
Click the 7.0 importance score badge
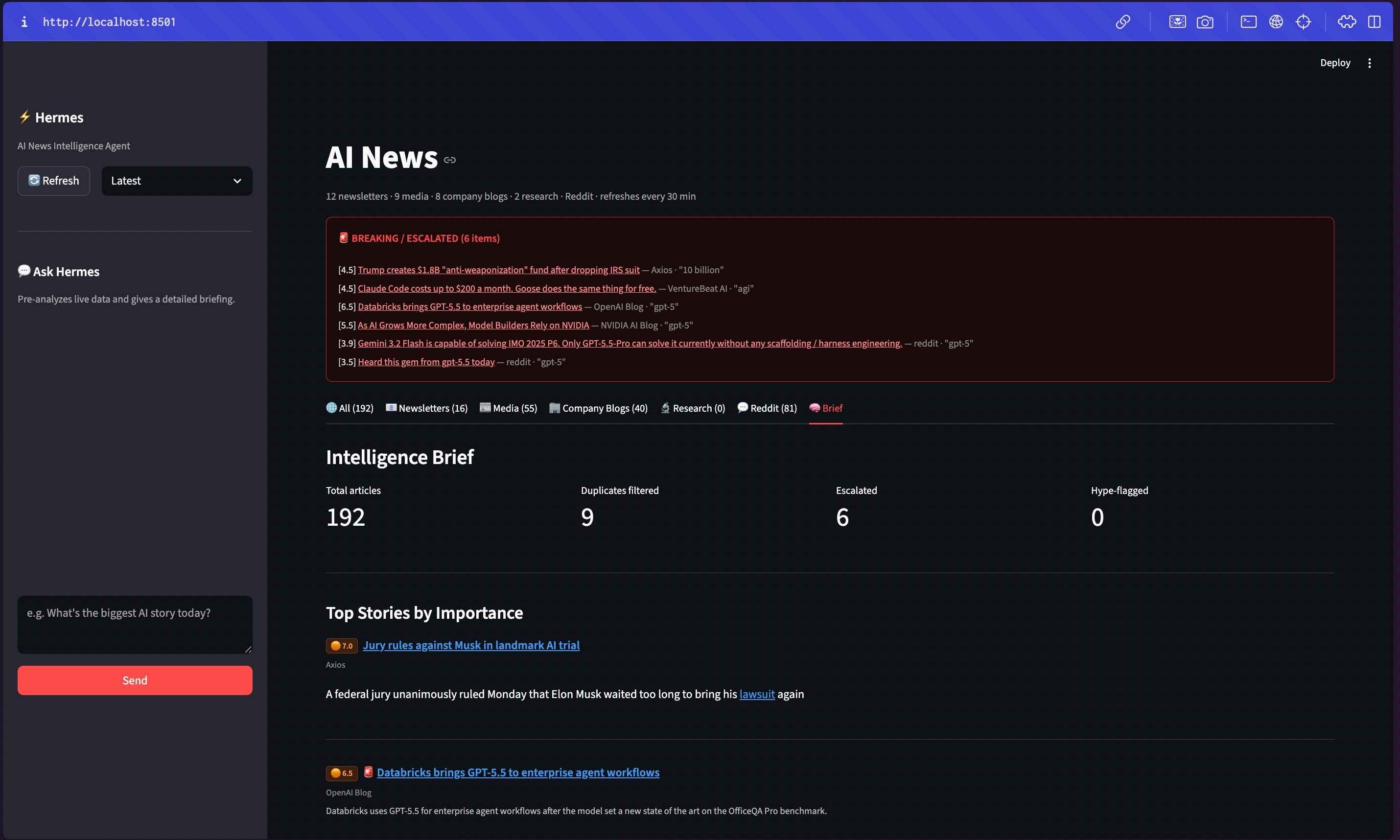[x=341, y=646]
